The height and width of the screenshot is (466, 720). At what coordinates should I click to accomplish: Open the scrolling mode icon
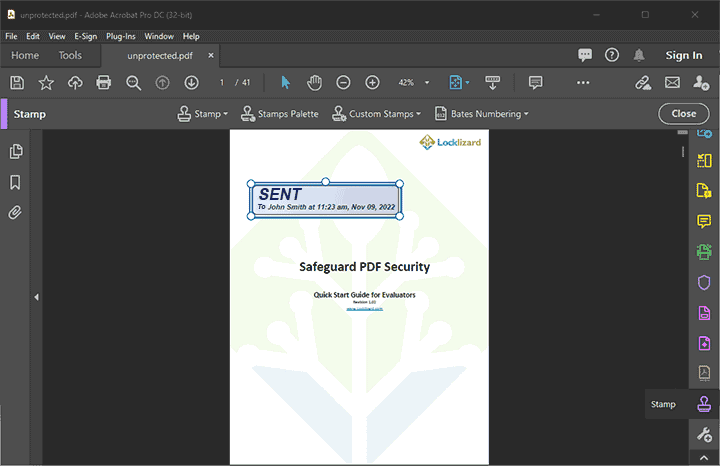[x=493, y=83]
